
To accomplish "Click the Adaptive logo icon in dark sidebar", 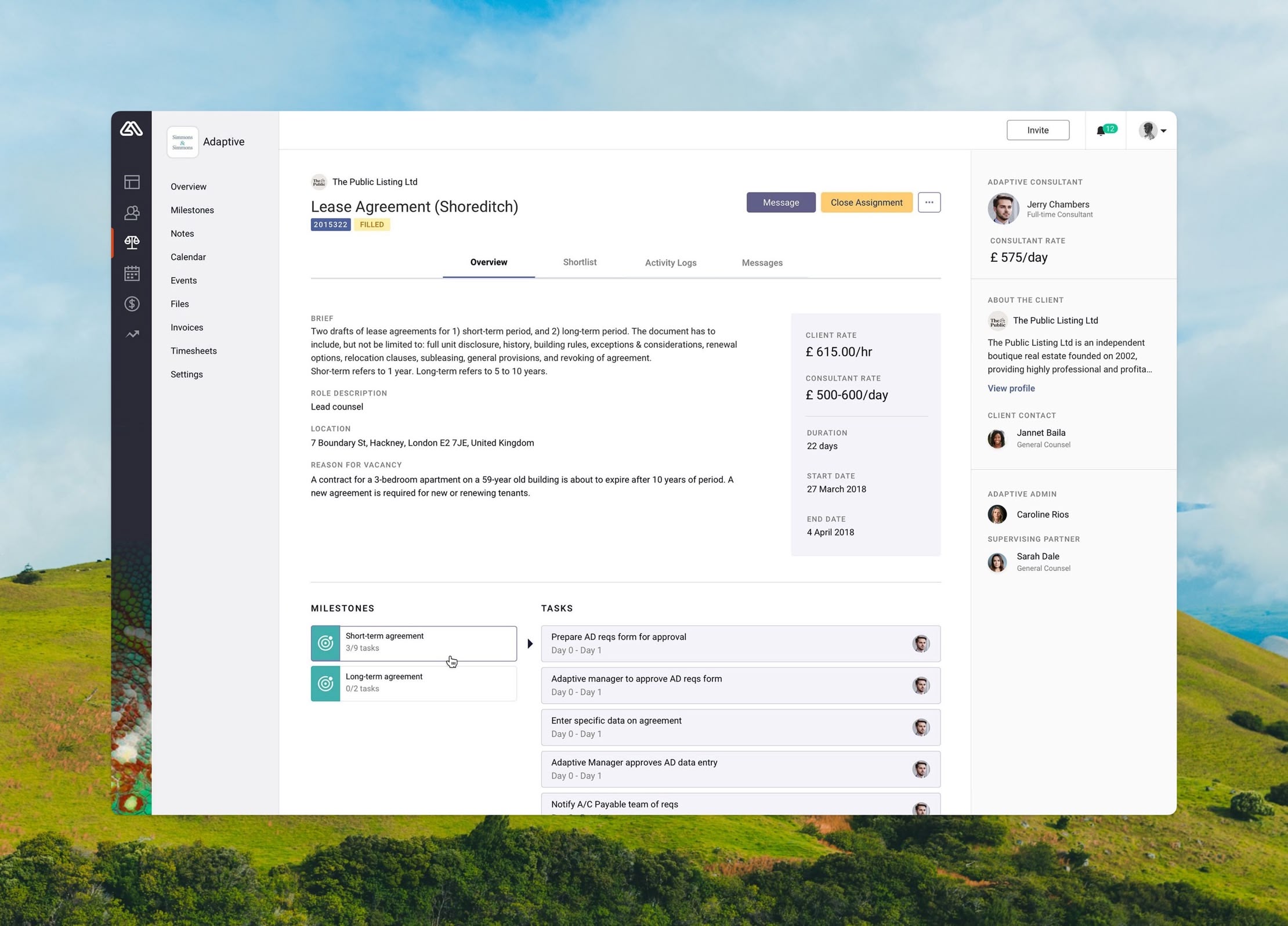I will click(x=131, y=128).
